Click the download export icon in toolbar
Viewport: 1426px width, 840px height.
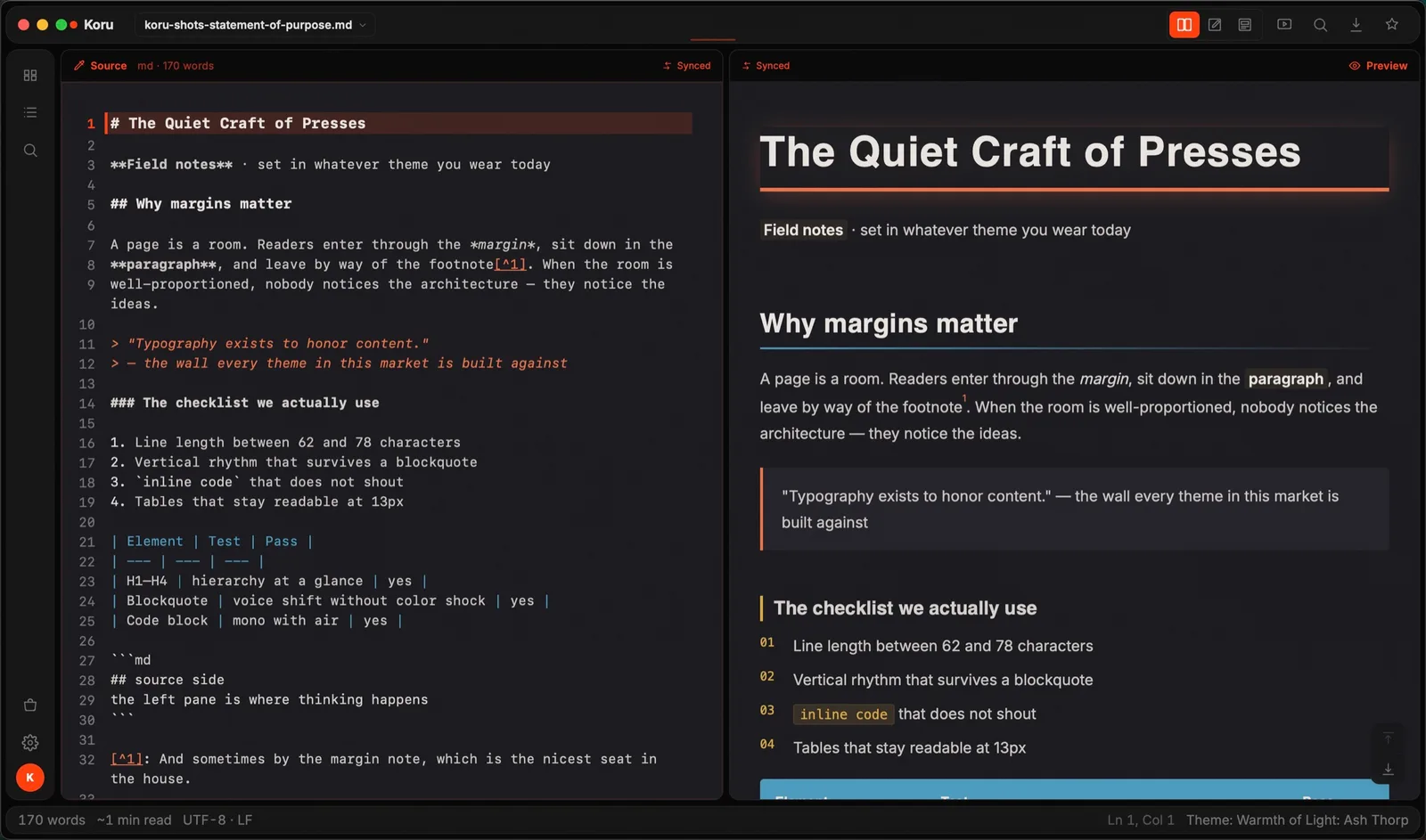tap(1356, 25)
